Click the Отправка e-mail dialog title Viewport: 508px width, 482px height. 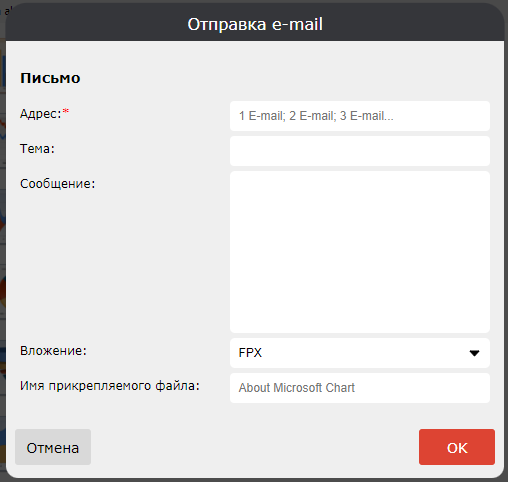(255, 24)
